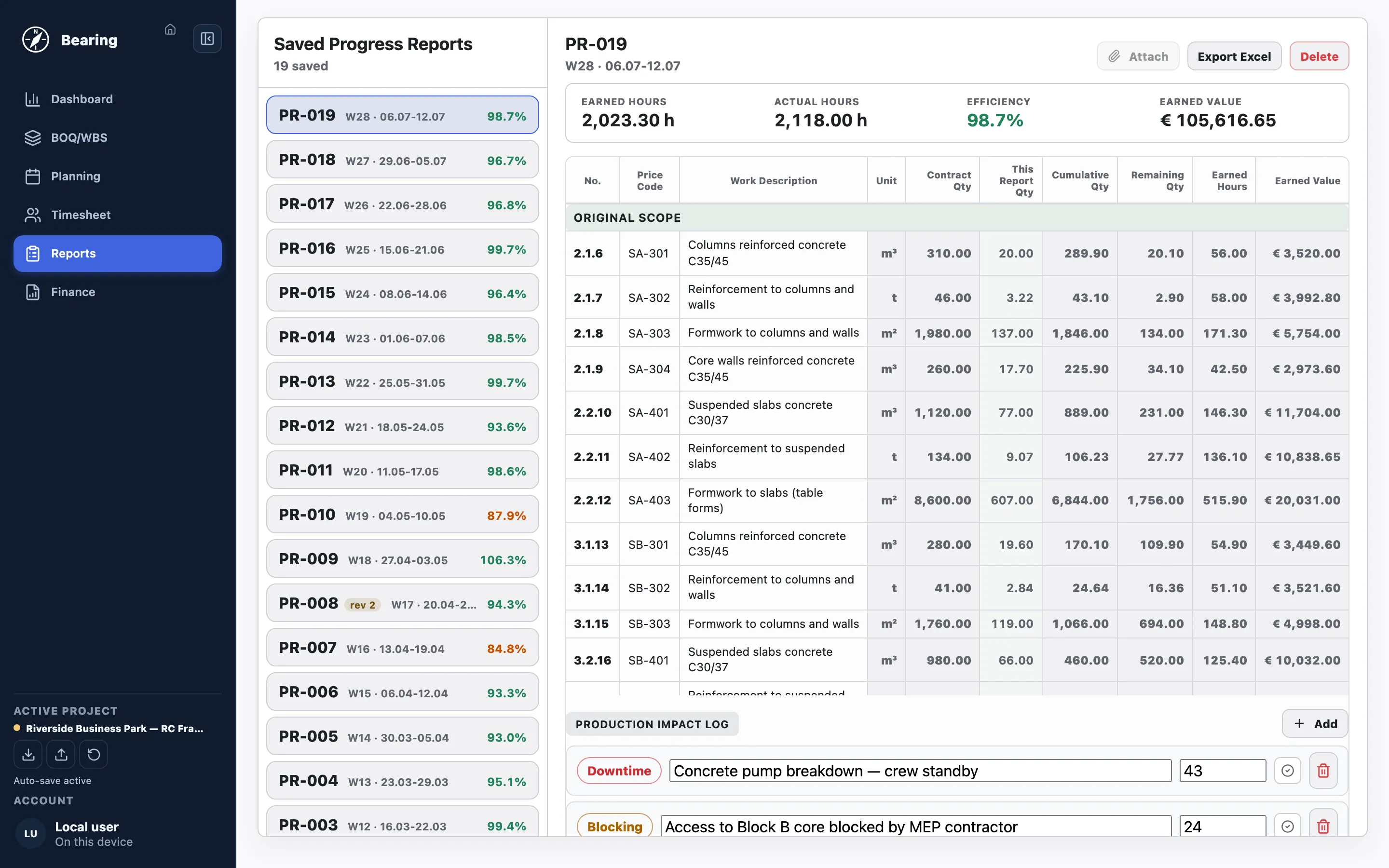Image resolution: width=1389 pixels, height=868 pixels.
Task: Open saved report PR-014
Action: point(402,337)
